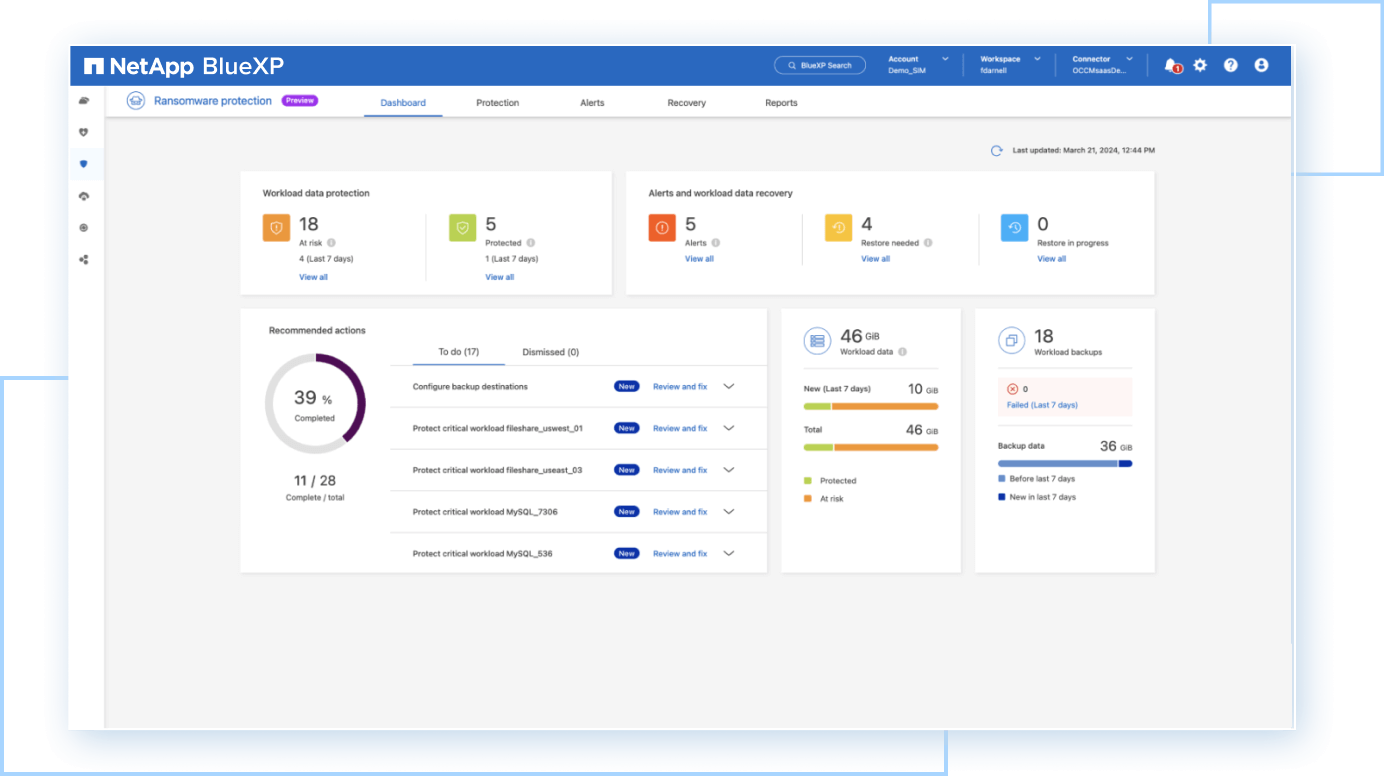This screenshot has width=1384, height=779.
Task: Refresh dashboard via the circular refresh icon
Action: point(995,149)
